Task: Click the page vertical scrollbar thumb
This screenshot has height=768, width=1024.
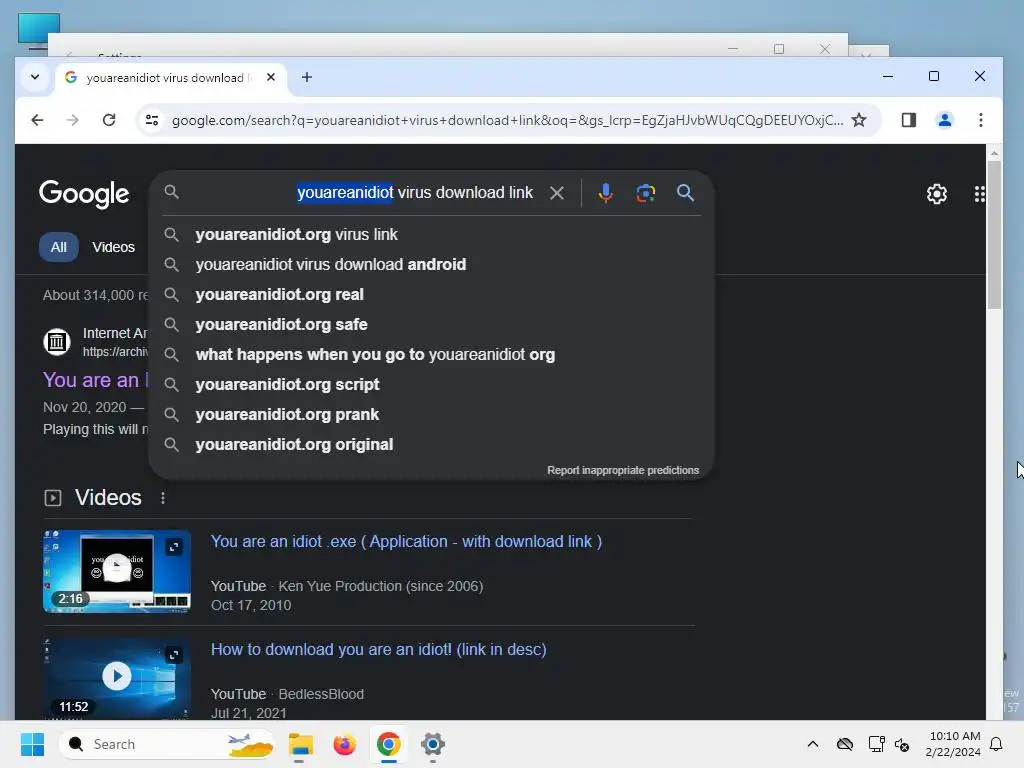Action: [x=993, y=235]
